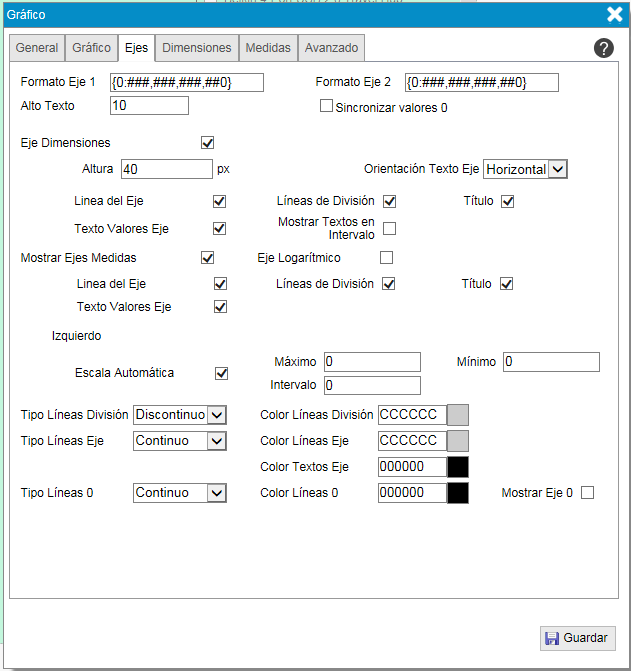Check the Mostrar Eje 0 checkbox
Screen dimensions: 631x671
tap(587, 492)
